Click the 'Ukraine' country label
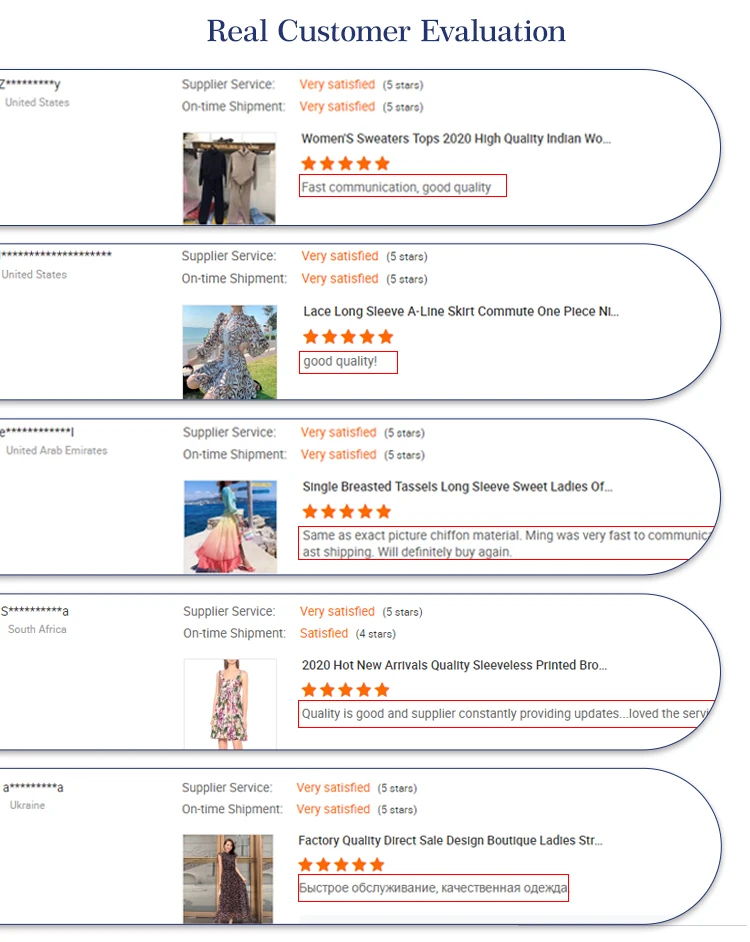 (x=27, y=805)
